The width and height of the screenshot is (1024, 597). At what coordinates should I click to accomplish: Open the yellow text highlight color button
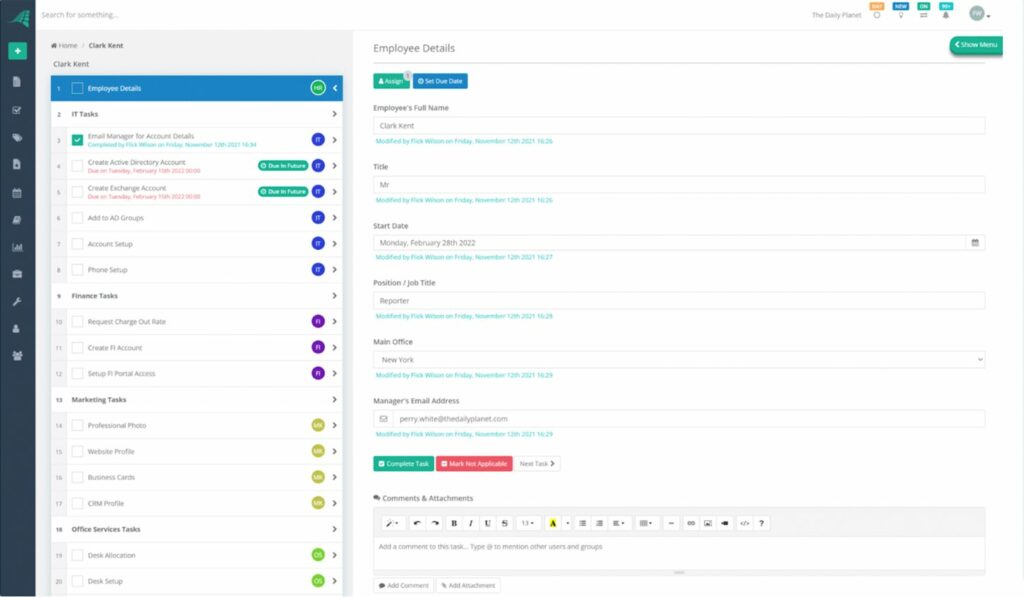click(x=553, y=523)
